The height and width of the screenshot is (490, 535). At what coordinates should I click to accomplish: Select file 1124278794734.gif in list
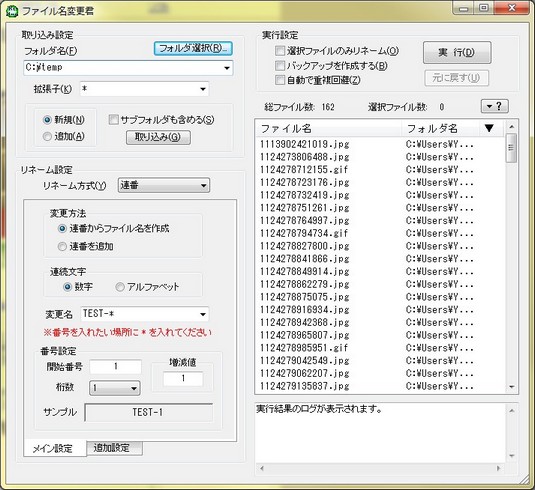coord(304,233)
